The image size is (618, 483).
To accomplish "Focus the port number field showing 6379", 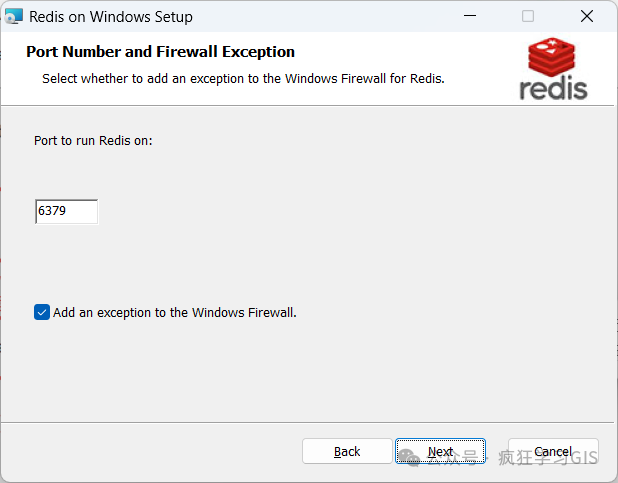I will (x=67, y=212).
